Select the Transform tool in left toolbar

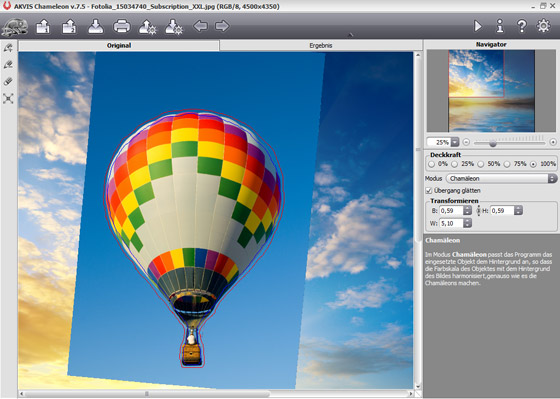click(x=8, y=99)
